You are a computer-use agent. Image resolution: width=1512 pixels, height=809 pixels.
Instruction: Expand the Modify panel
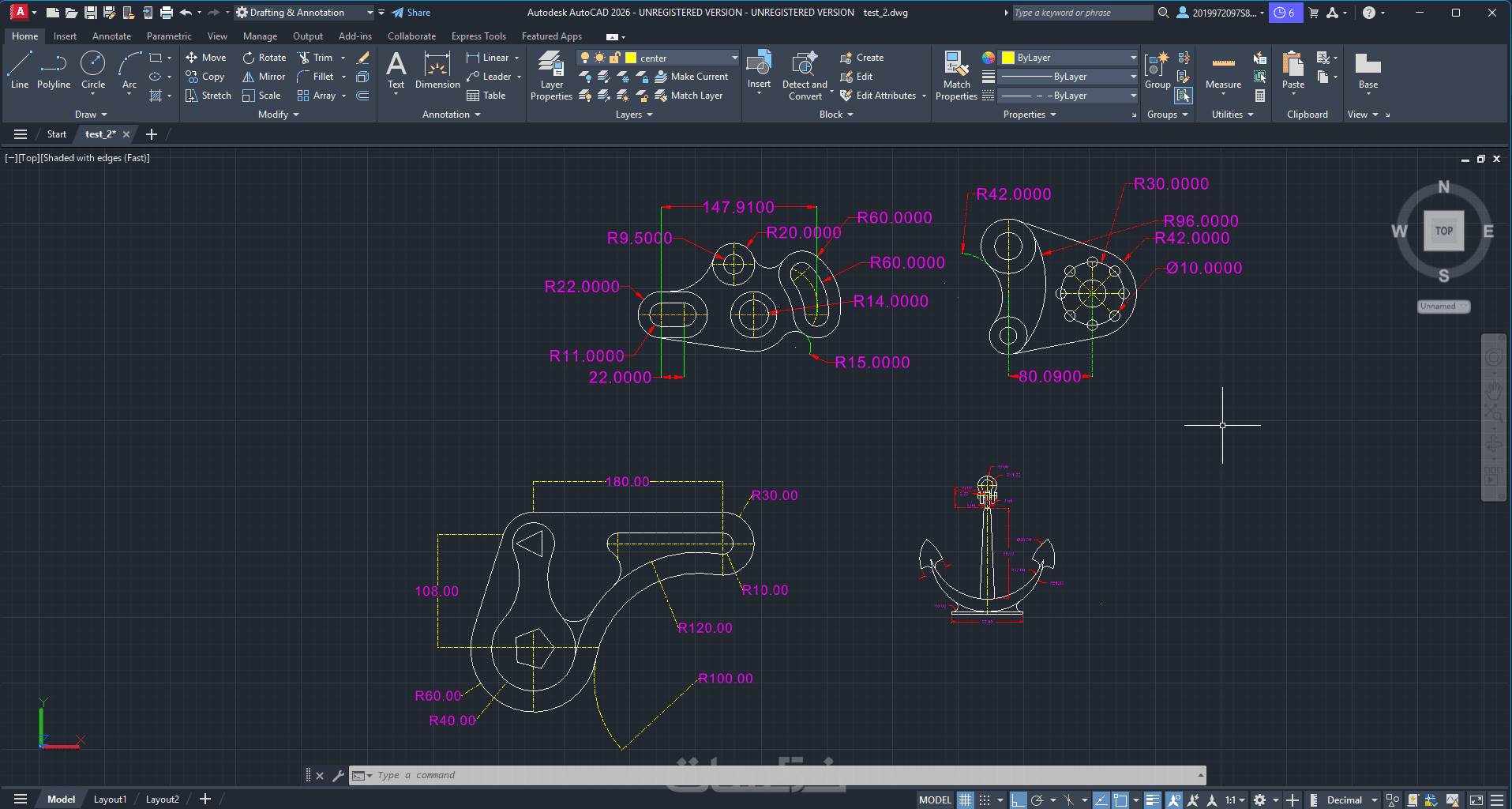click(x=279, y=115)
